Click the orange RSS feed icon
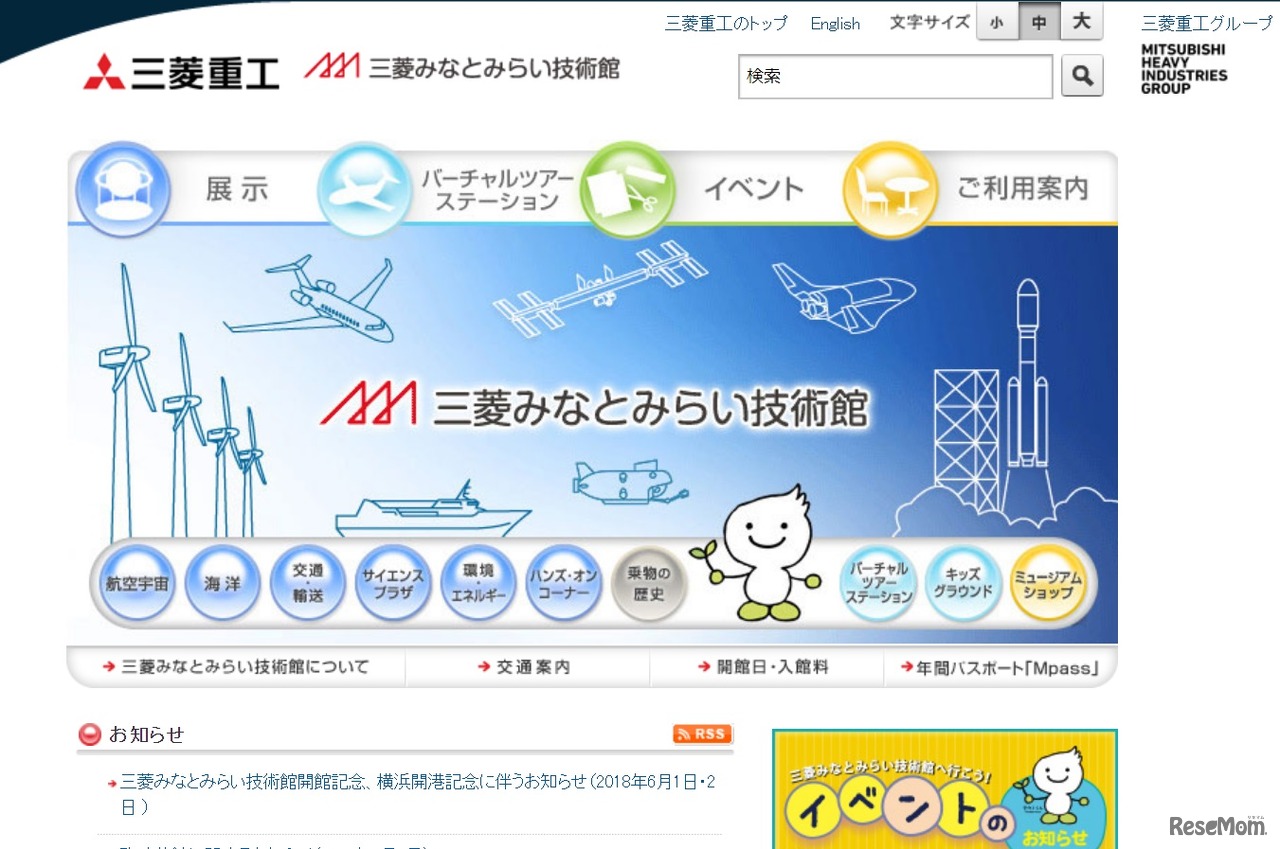This screenshot has height=849, width=1280. pos(703,734)
